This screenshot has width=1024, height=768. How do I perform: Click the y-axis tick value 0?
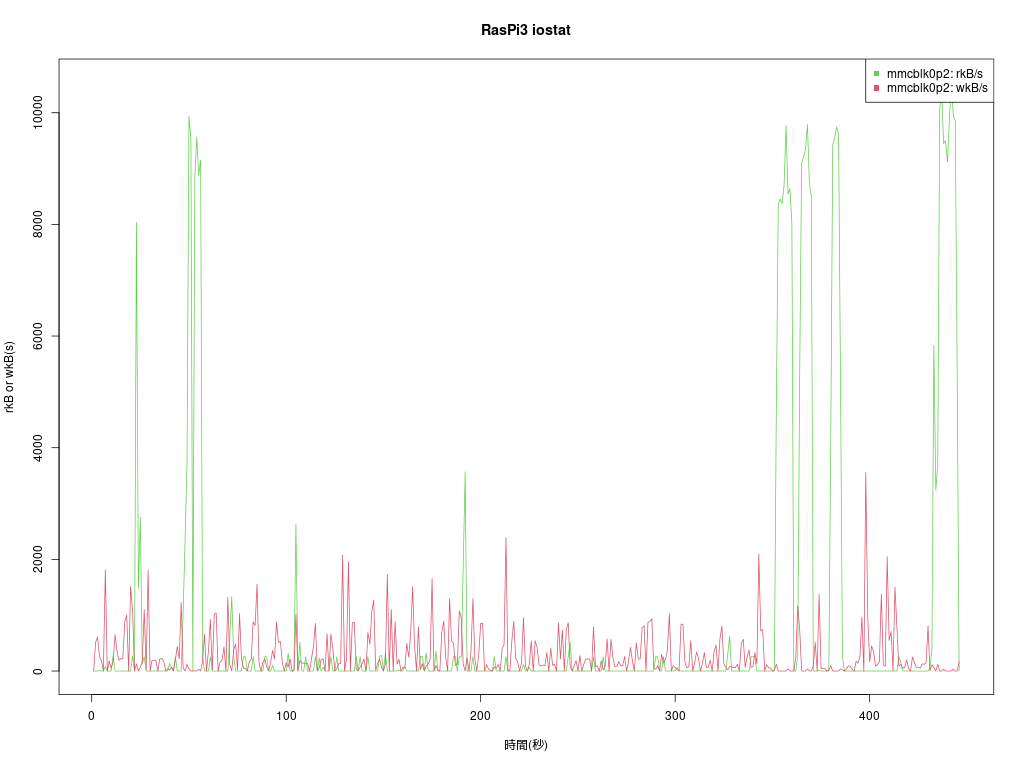click(37, 671)
